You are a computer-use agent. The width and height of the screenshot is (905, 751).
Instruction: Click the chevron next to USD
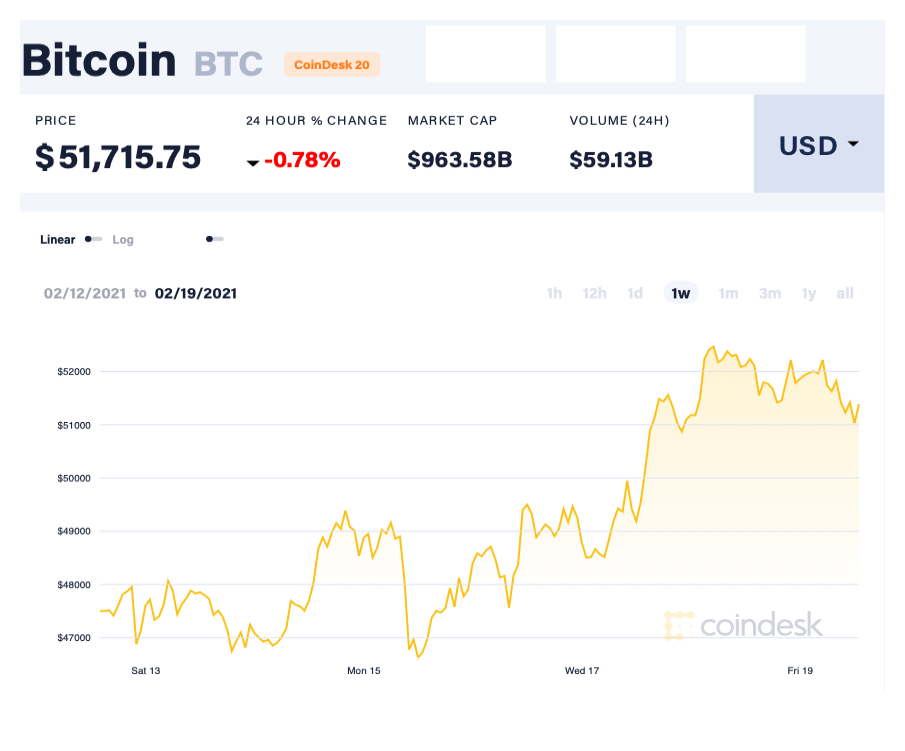(852, 145)
